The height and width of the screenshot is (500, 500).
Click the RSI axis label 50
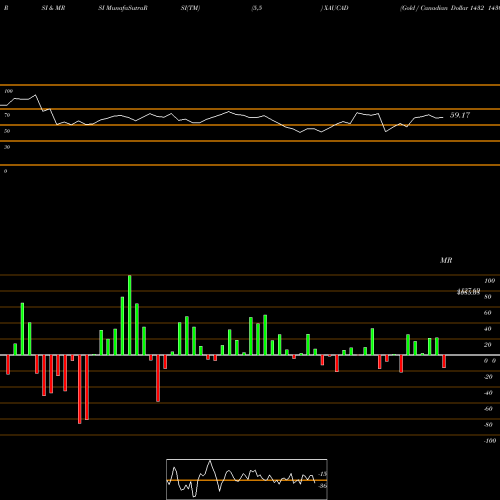[x=7, y=131]
